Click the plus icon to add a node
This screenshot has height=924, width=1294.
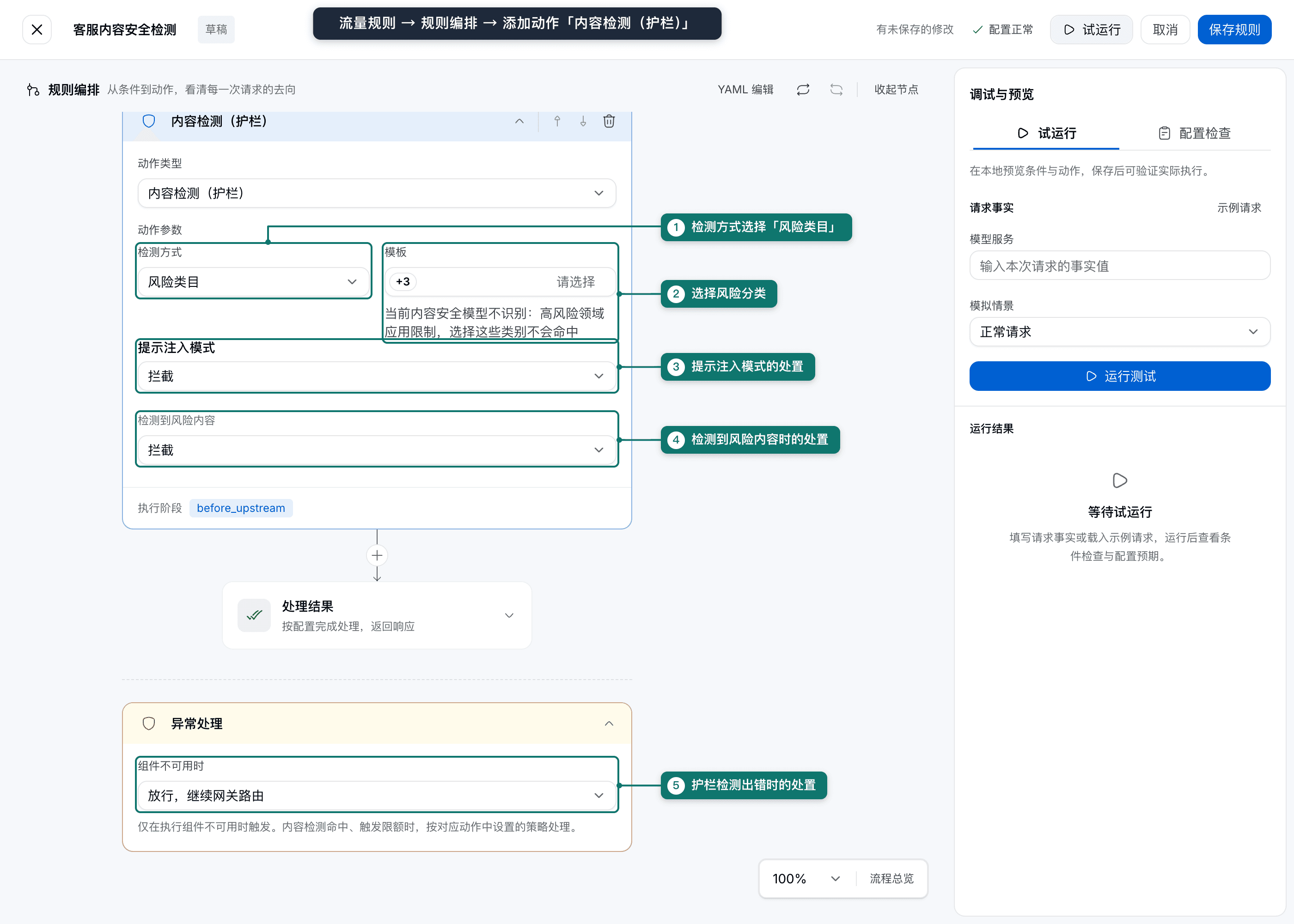tap(377, 555)
